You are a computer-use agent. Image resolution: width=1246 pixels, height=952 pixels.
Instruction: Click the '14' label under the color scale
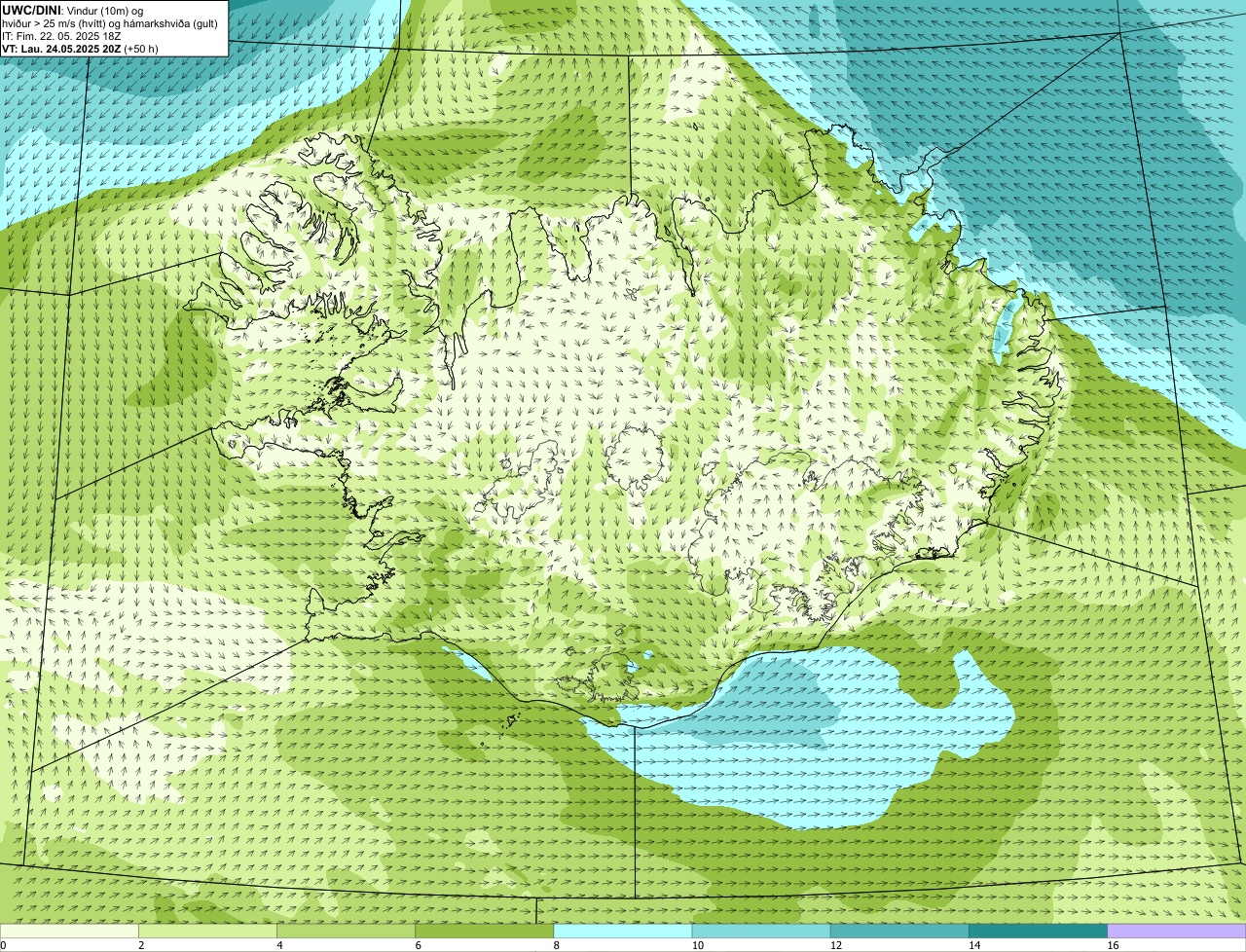[974, 945]
